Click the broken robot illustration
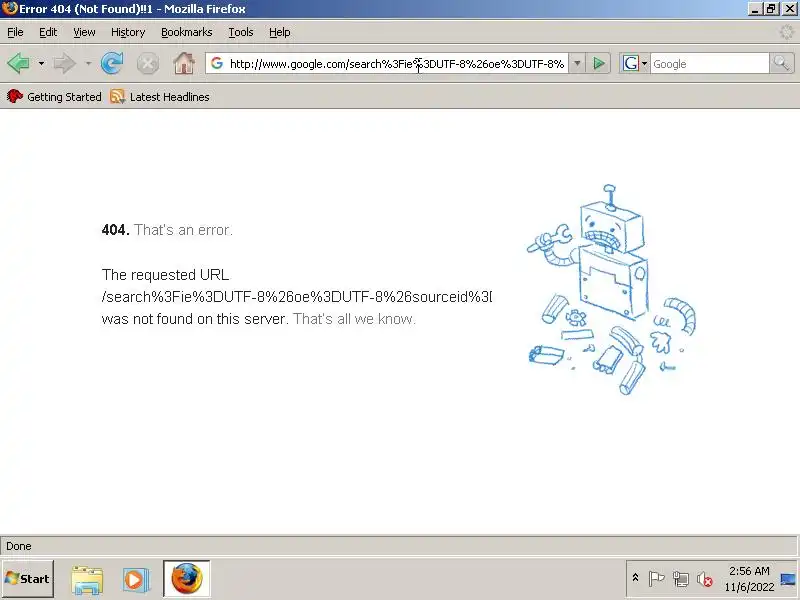This screenshot has height=600, width=800. pyautogui.click(x=612, y=290)
